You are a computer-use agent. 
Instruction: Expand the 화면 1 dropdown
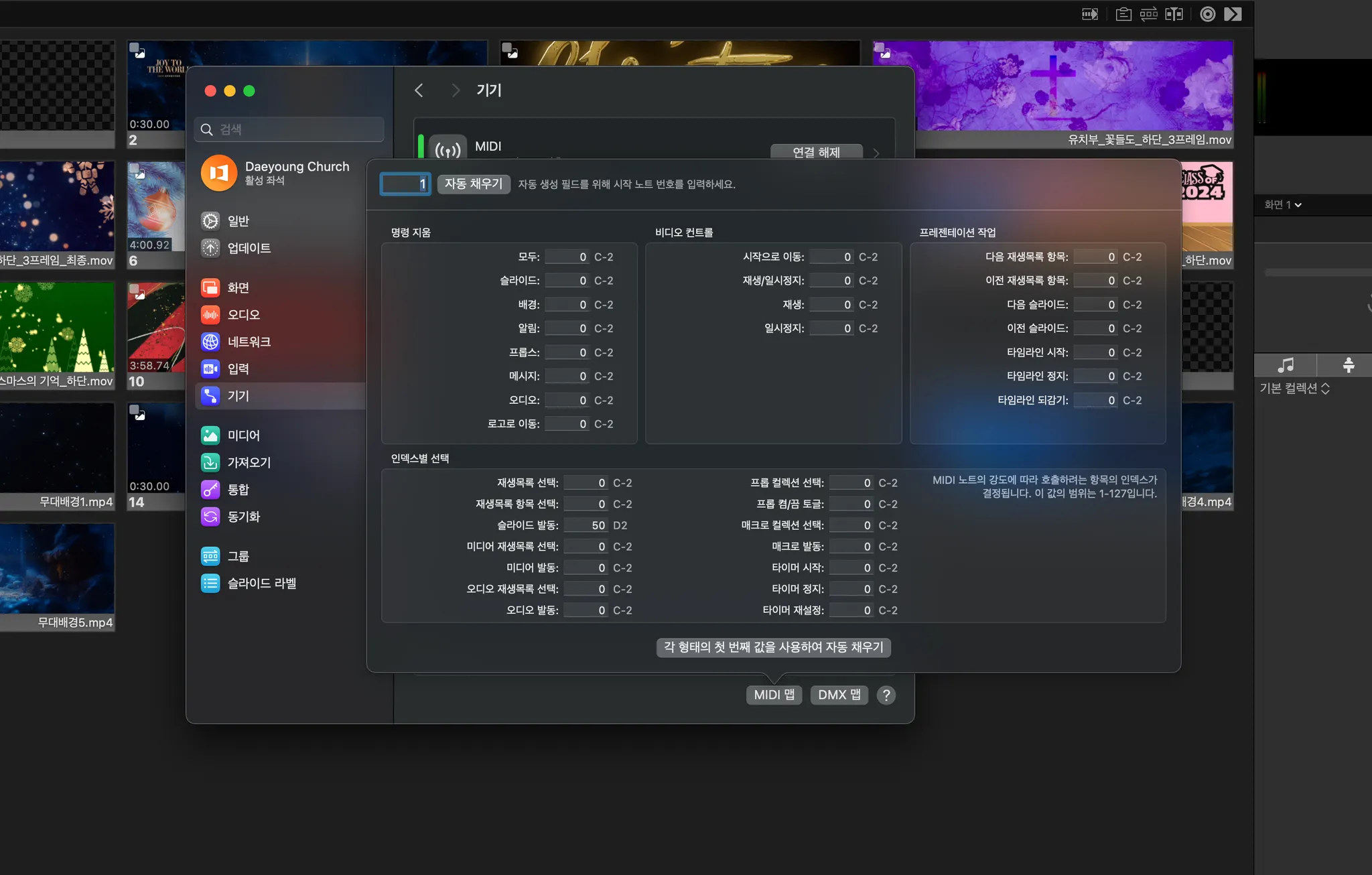click(x=1282, y=205)
